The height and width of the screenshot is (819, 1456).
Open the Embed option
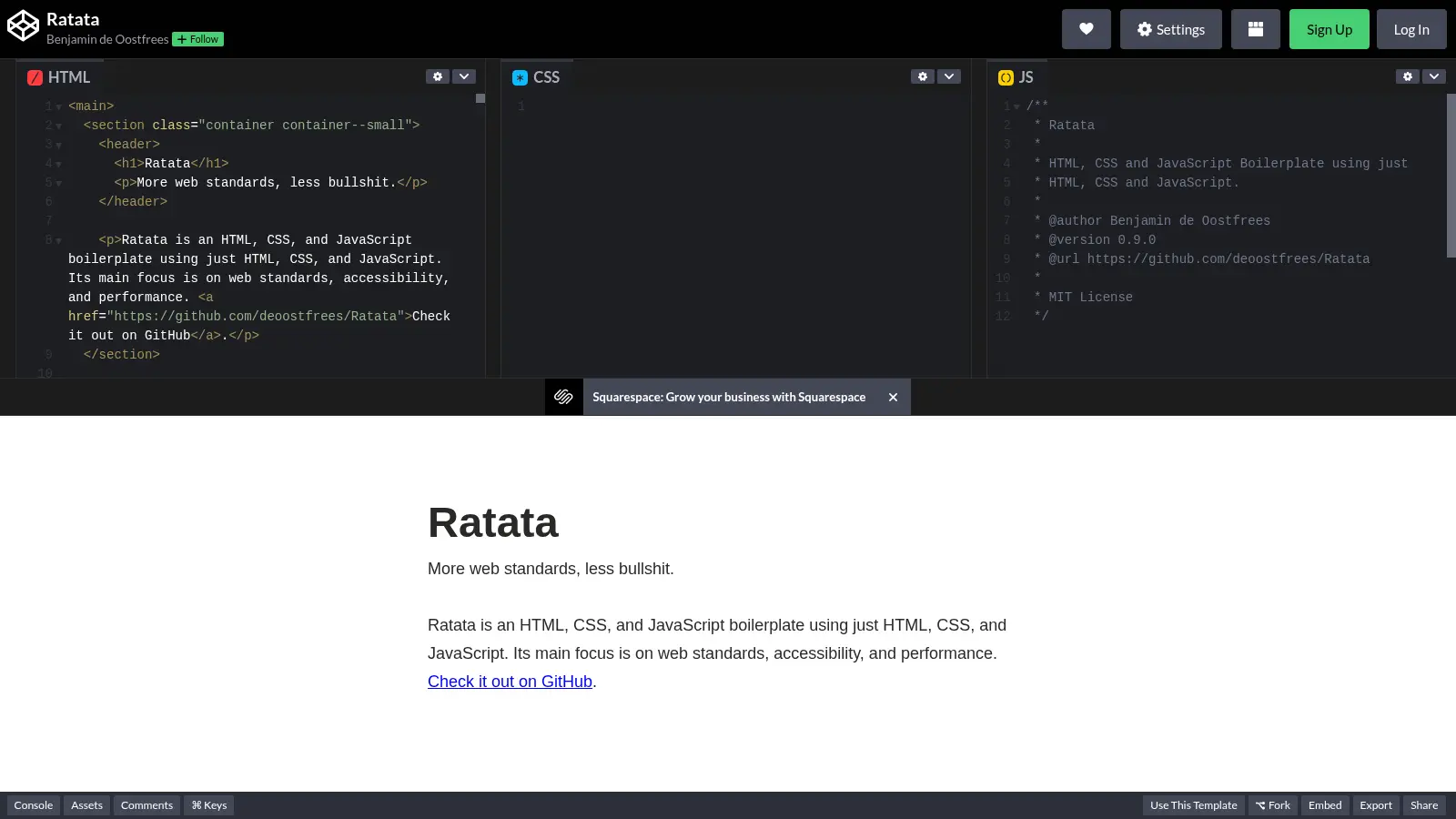point(1325,805)
